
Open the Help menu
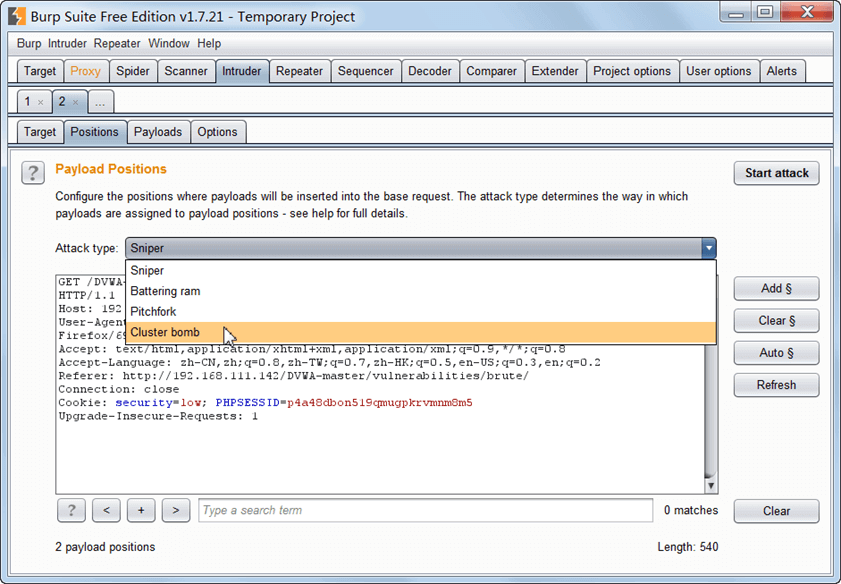click(209, 43)
